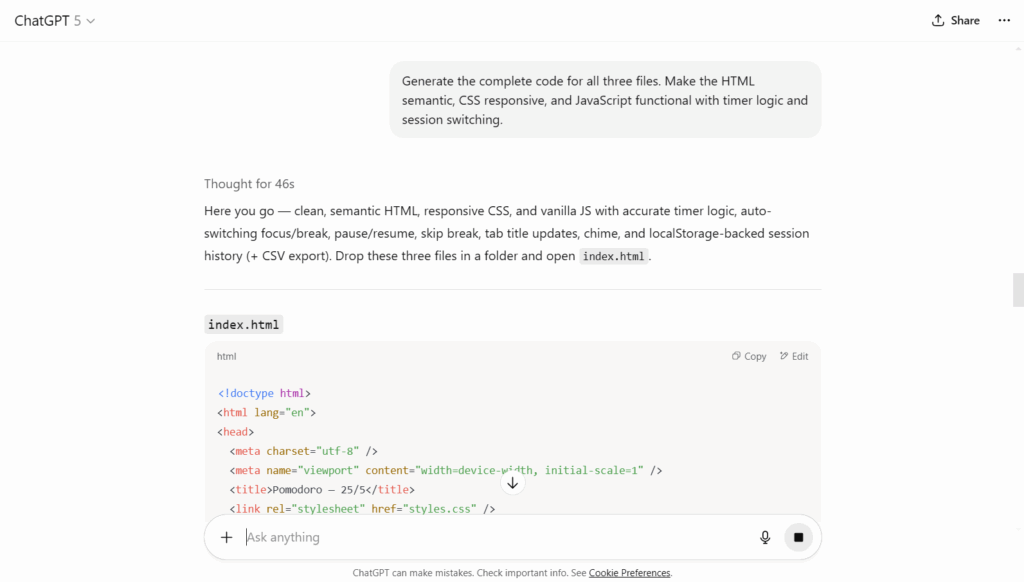The height and width of the screenshot is (582, 1024).
Task: Click the index.html filename heading
Action: click(244, 325)
